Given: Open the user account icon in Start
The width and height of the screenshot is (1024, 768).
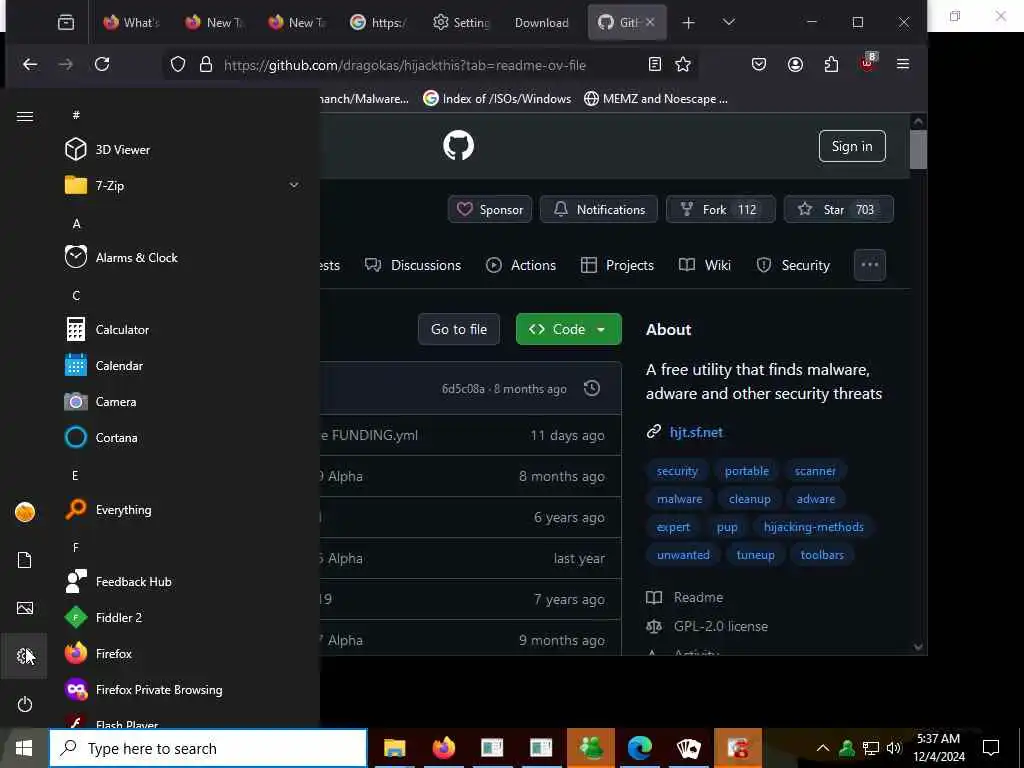Looking at the screenshot, I should [25, 512].
